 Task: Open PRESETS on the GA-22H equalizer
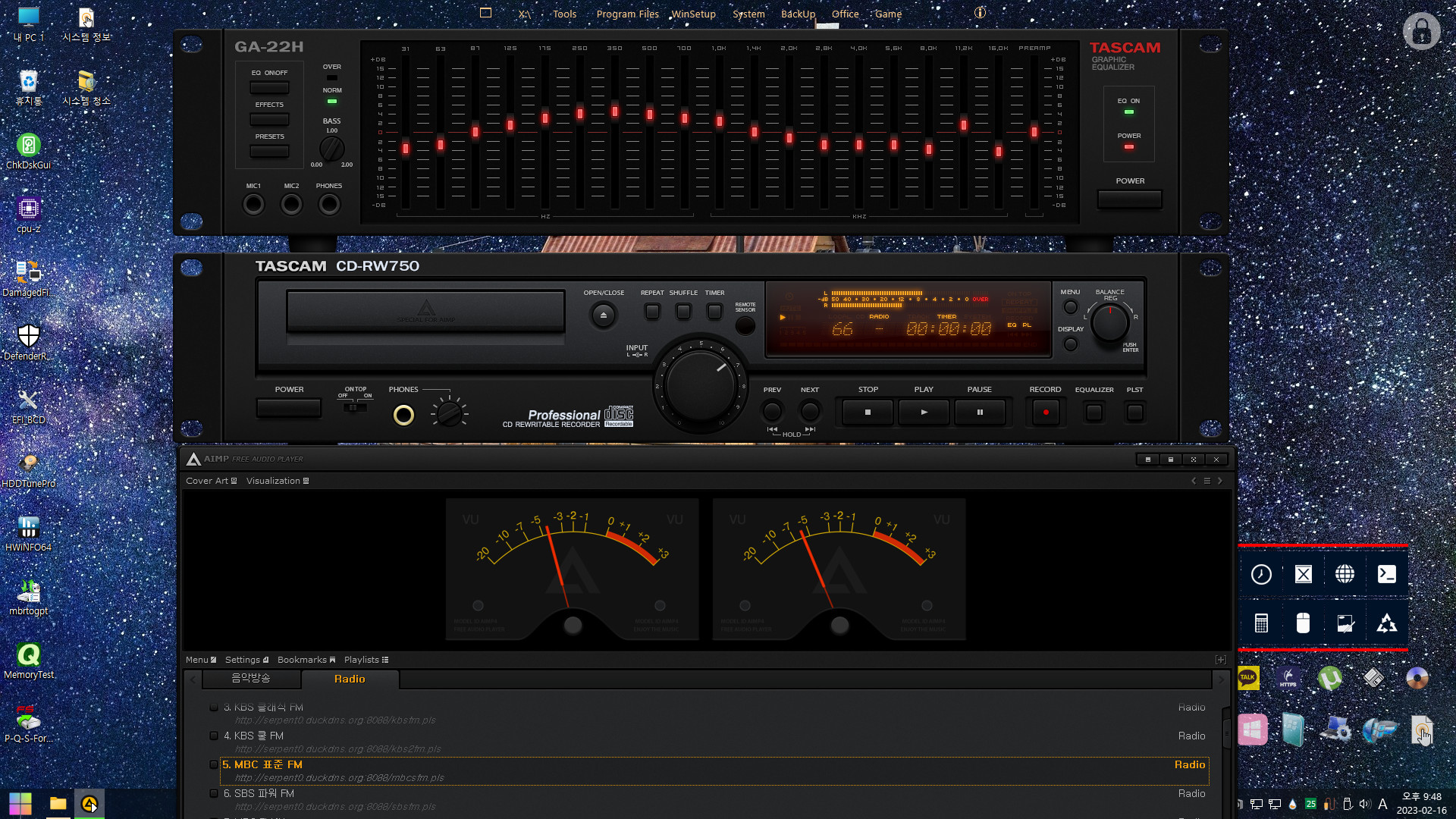point(269,151)
